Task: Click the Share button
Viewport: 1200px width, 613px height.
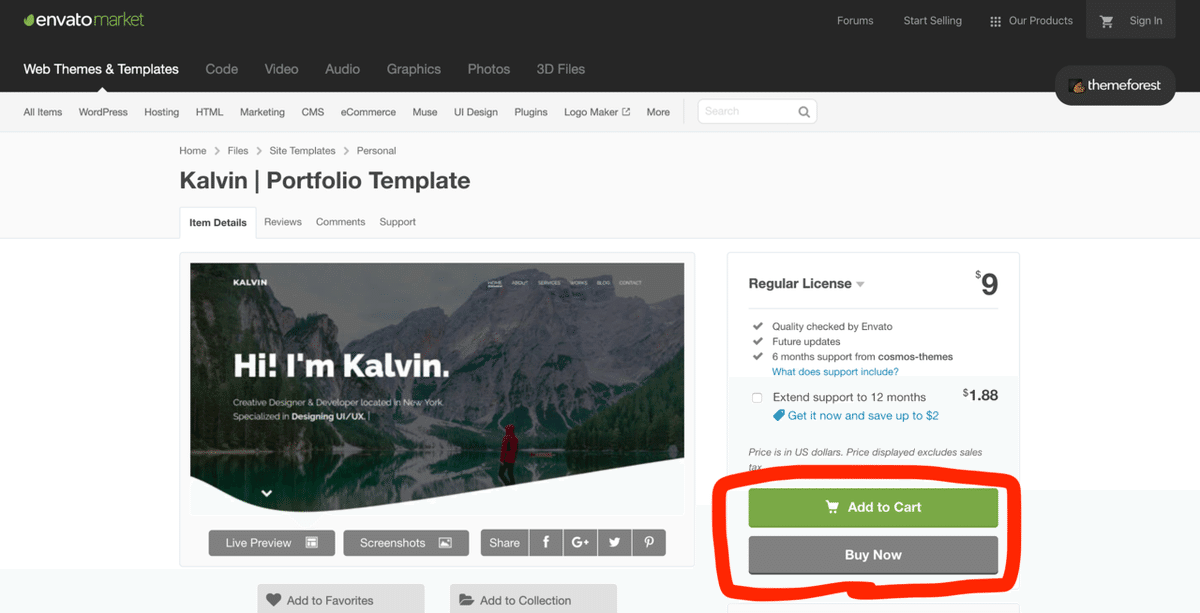Action: pyautogui.click(x=505, y=542)
